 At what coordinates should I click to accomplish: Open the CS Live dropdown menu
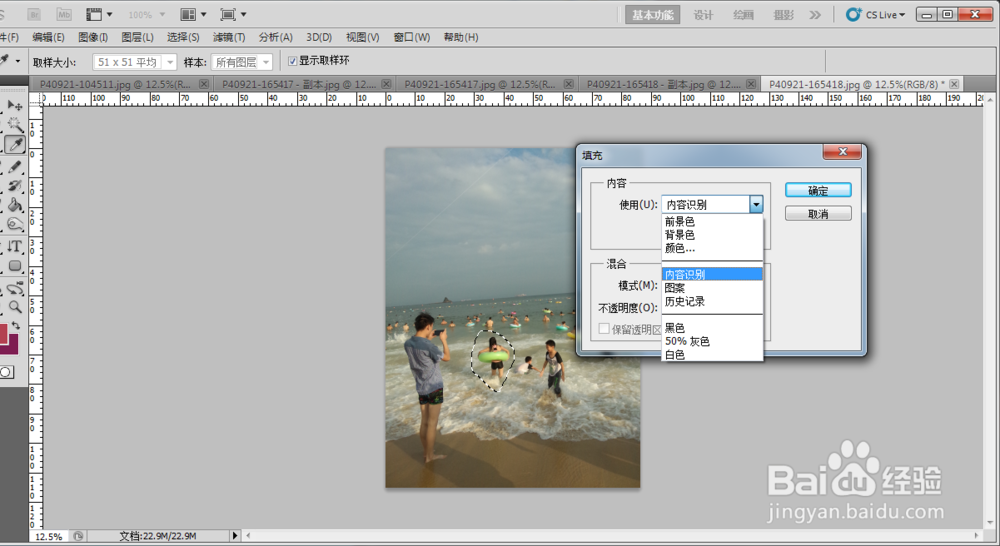902,15
